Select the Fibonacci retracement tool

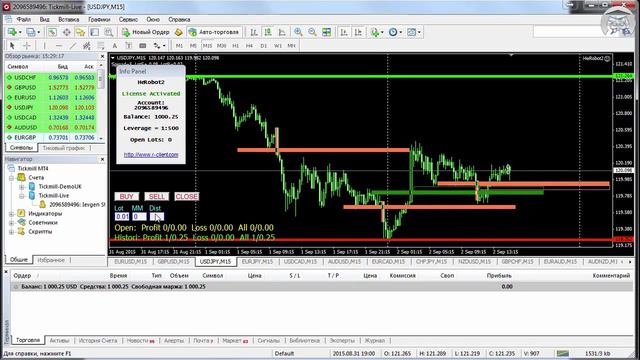tap(101, 46)
